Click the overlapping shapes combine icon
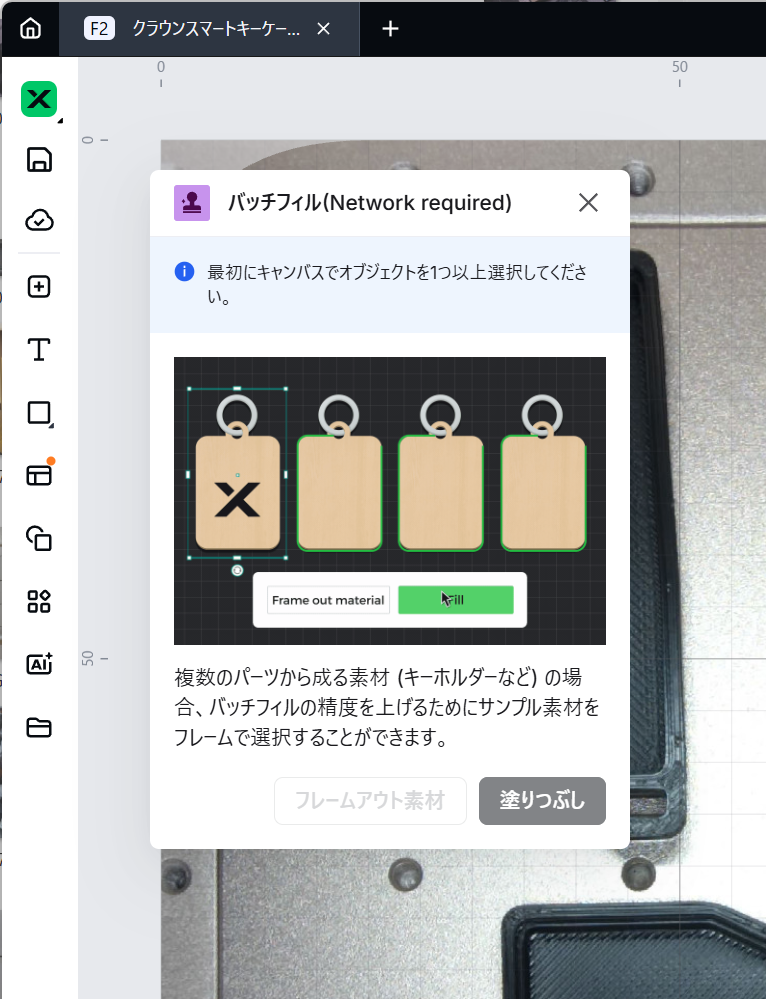The width and height of the screenshot is (766, 999). tap(39, 538)
